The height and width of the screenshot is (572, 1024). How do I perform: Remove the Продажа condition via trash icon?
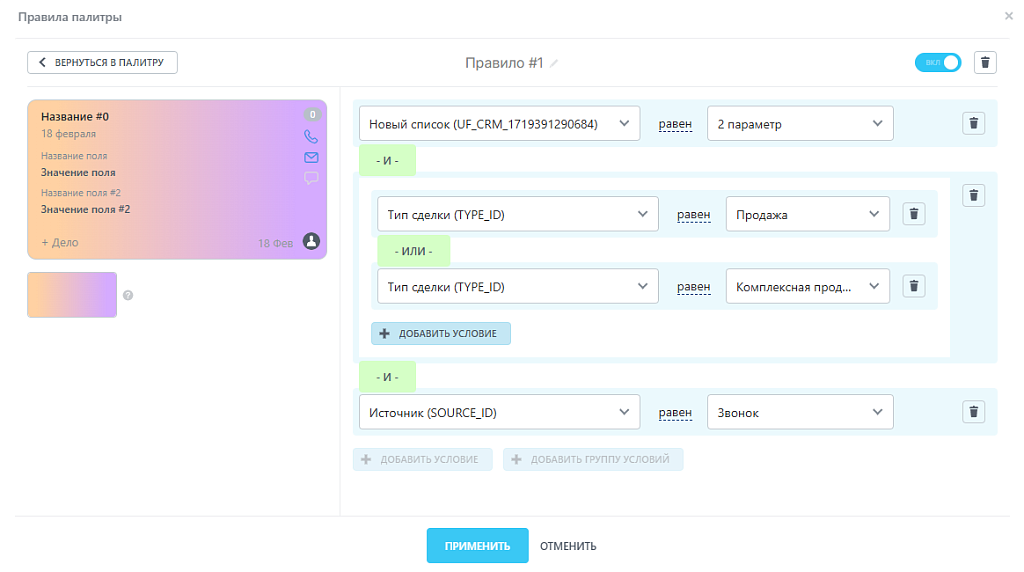coord(913,214)
